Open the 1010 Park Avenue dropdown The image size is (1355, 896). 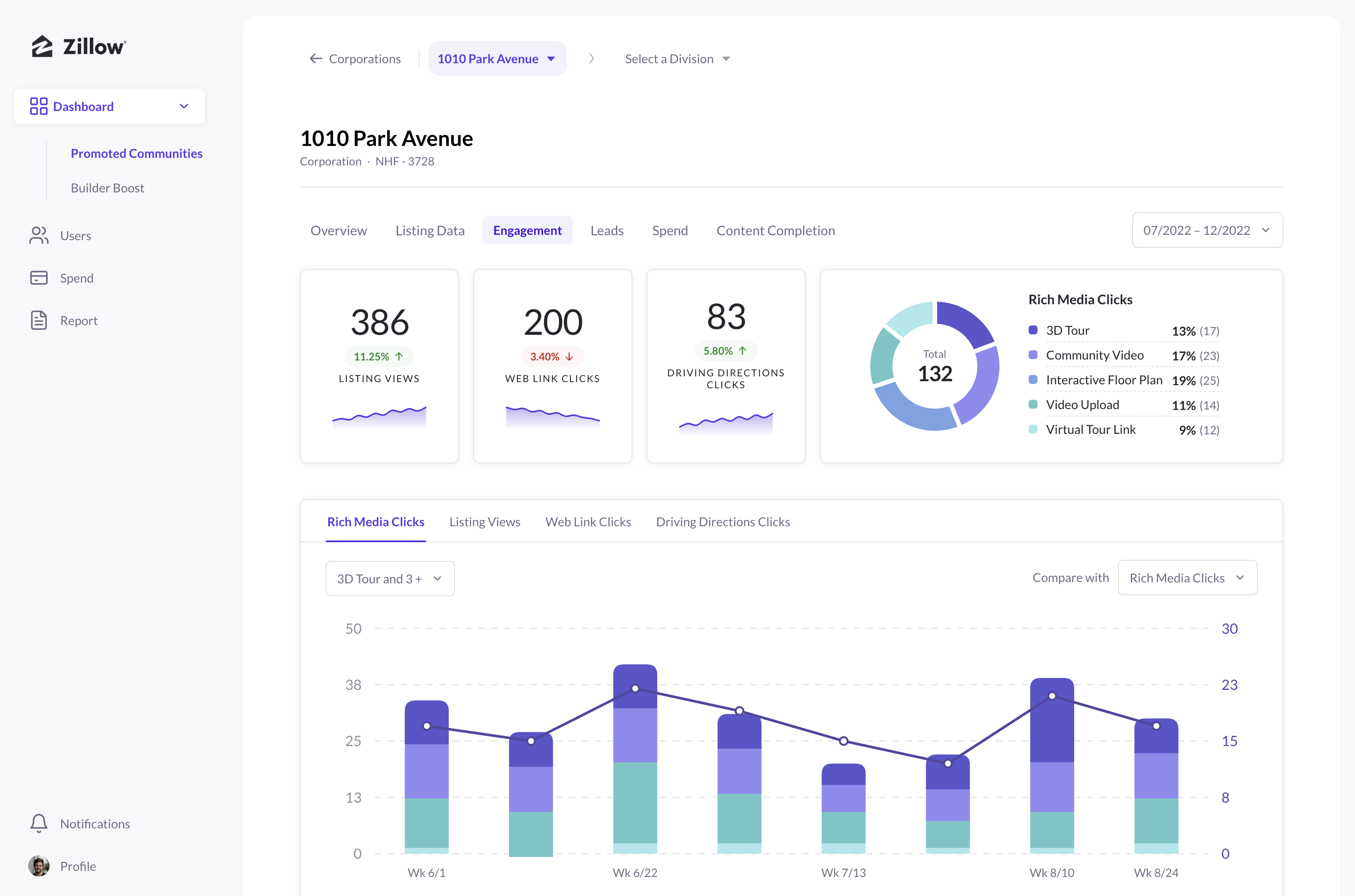498,58
